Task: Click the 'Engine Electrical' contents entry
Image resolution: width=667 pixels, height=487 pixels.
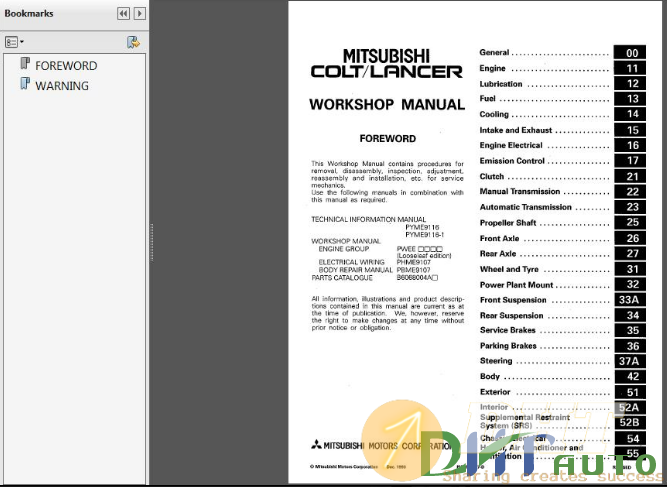Action: click(511, 145)
